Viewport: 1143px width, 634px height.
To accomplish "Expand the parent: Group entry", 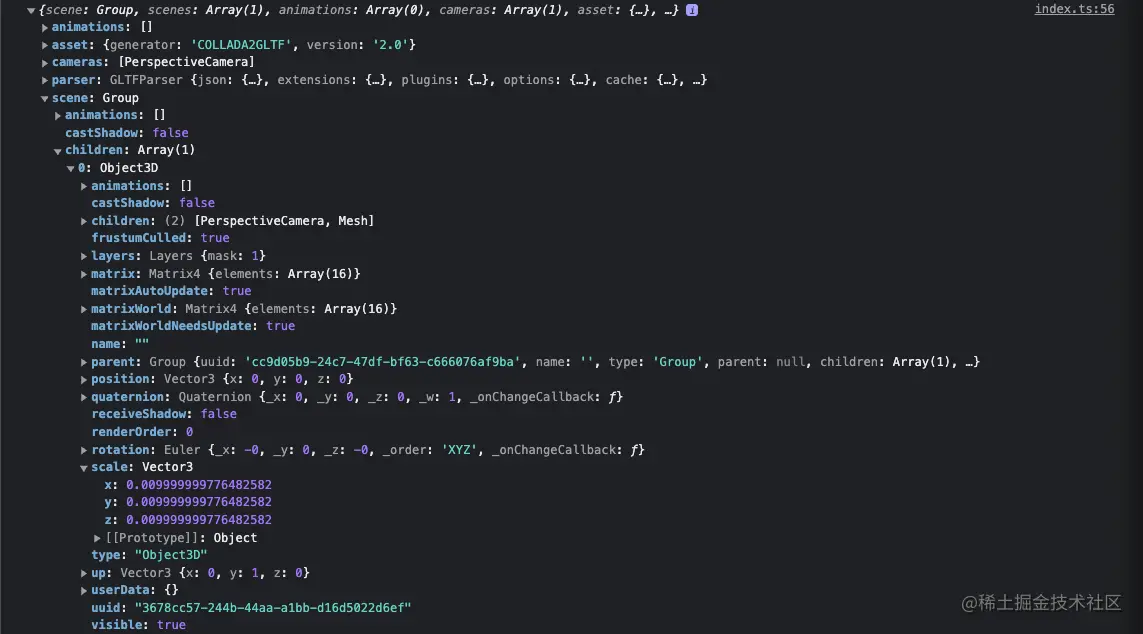I will pos(84,362).
